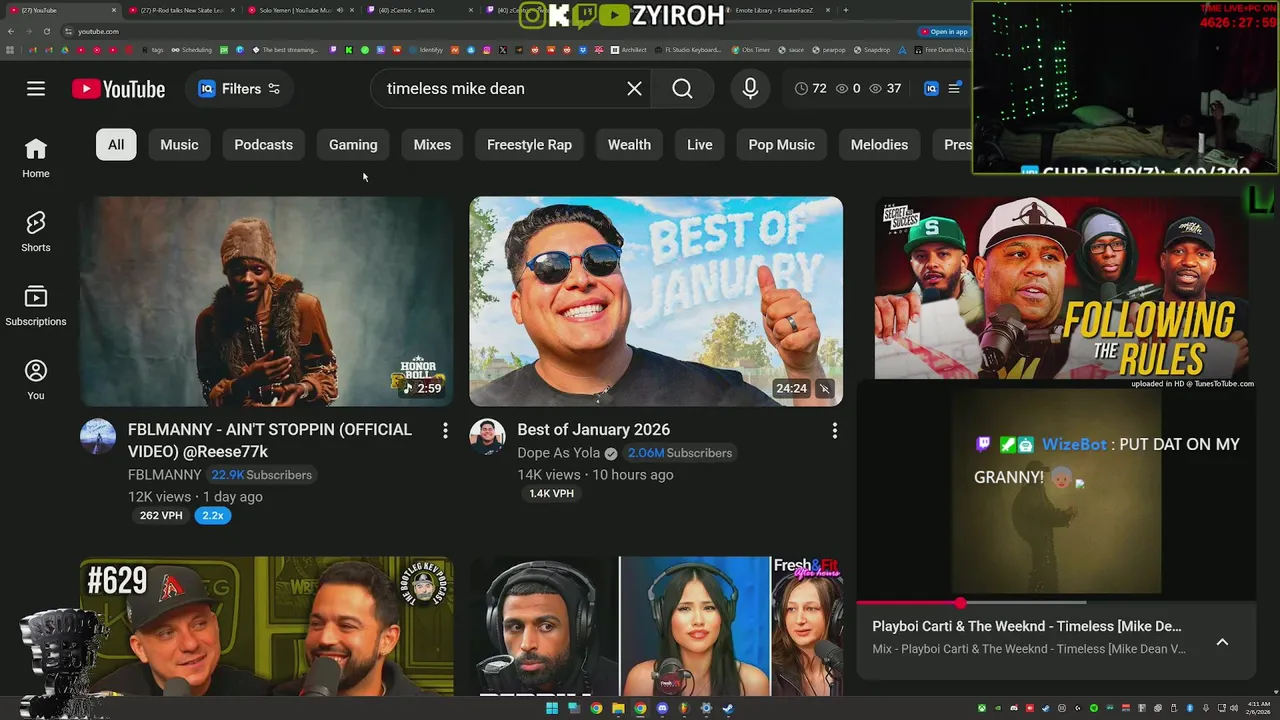The height and width of the screenshot is (720, 1280).
Task: Open the You sidebar item
Action: tap(36, 381)
